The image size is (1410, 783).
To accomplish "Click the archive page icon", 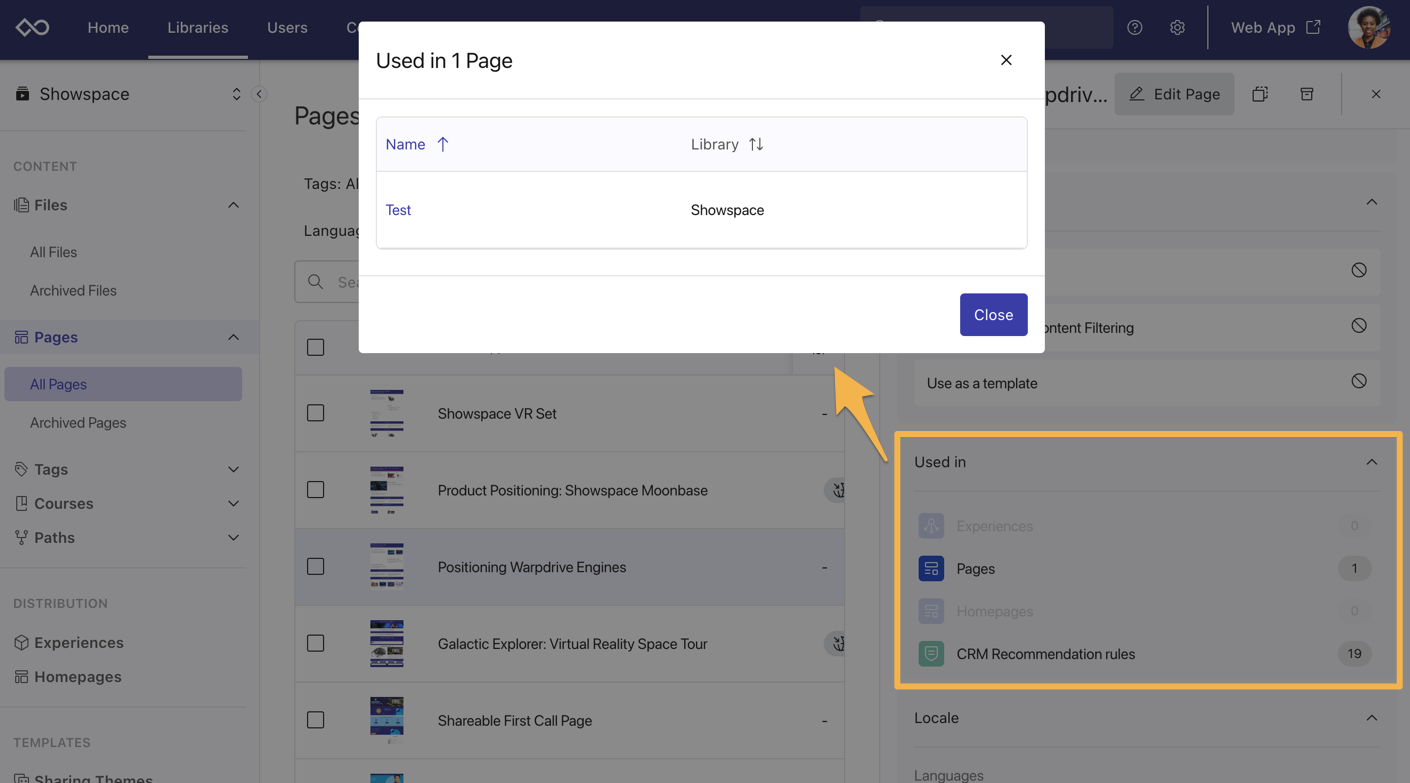I will pyautogui.click(x=1306, y=94).
